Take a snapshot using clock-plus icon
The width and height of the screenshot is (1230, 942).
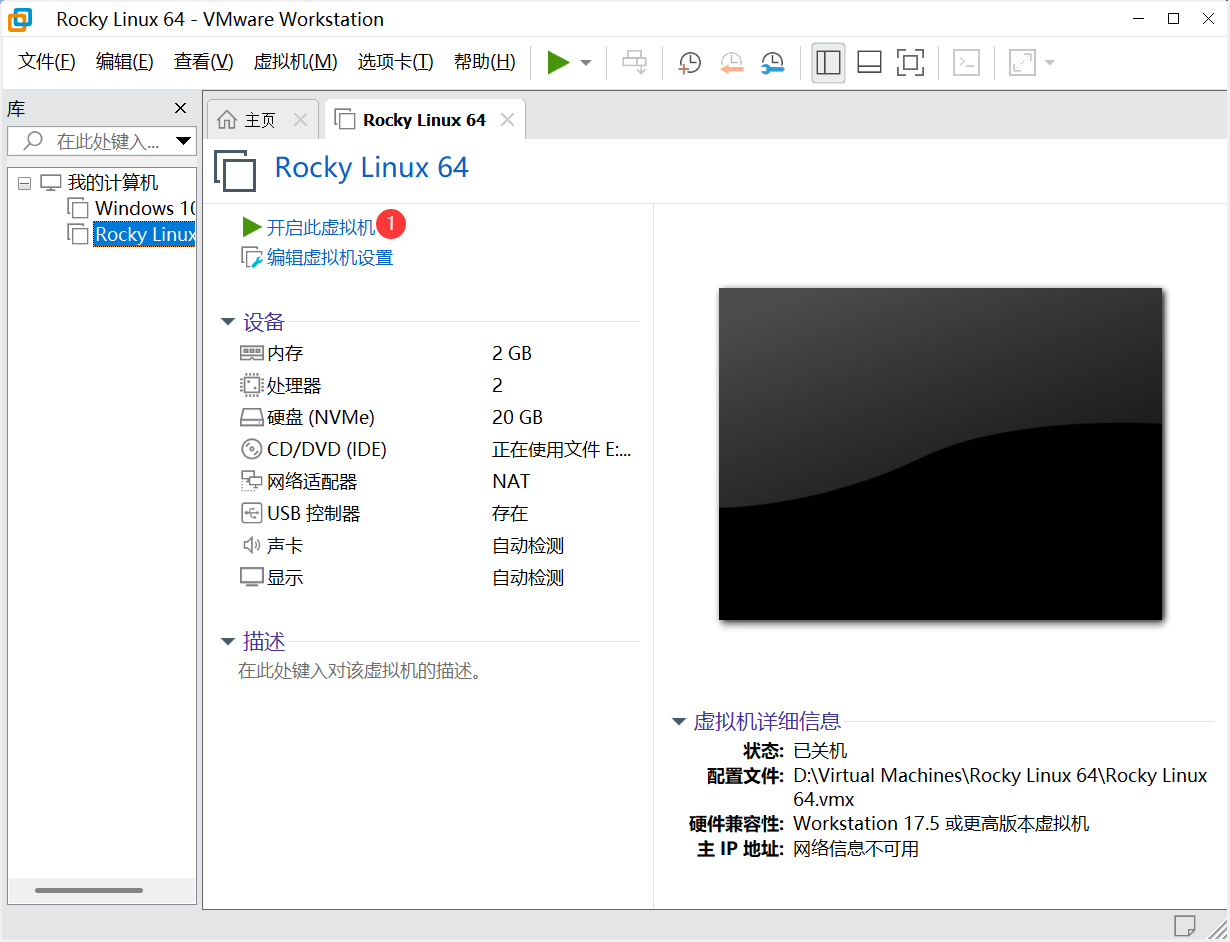point(690,63)
